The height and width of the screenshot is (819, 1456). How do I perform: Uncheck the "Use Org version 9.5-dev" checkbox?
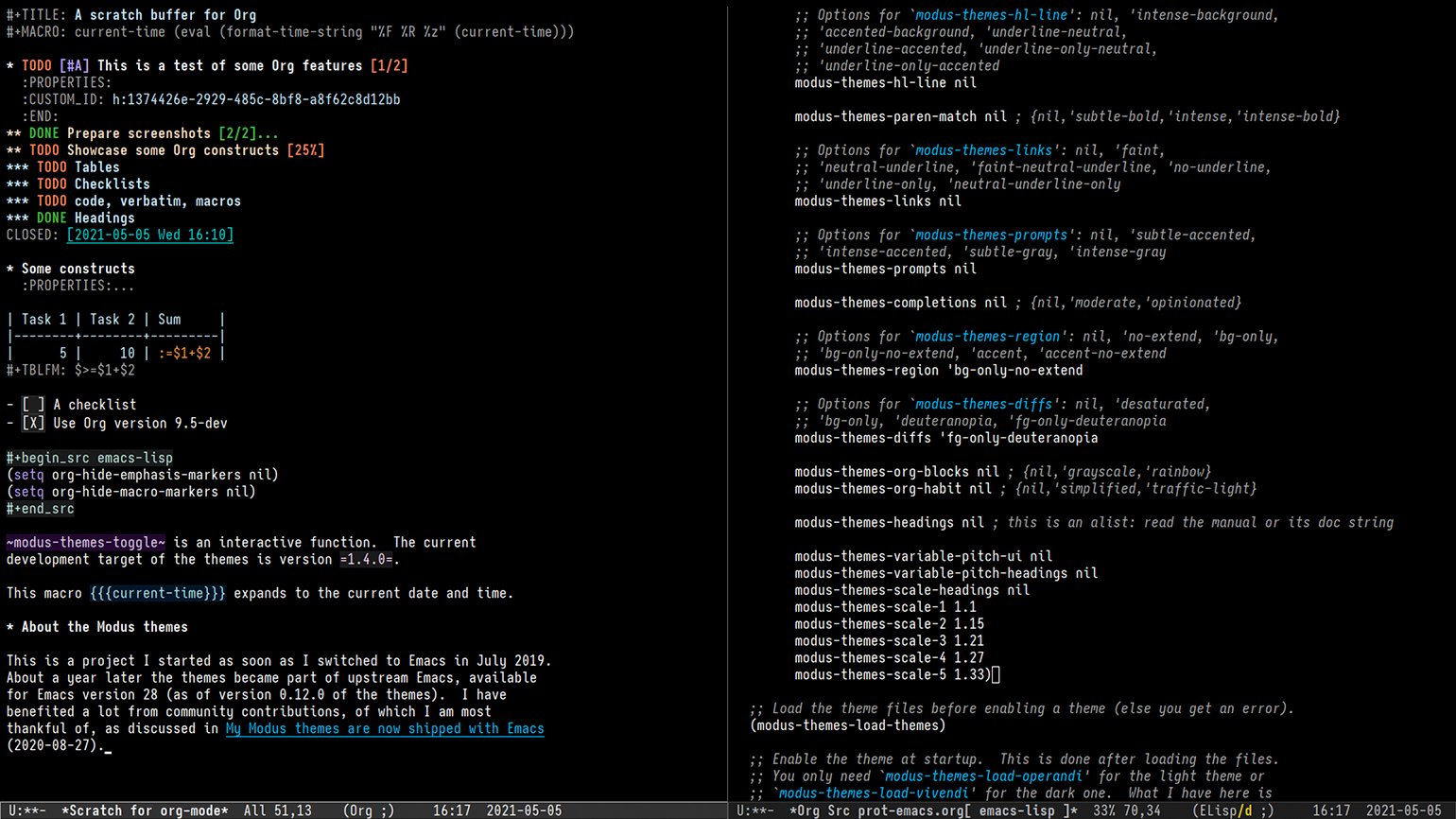pos(33,423)
